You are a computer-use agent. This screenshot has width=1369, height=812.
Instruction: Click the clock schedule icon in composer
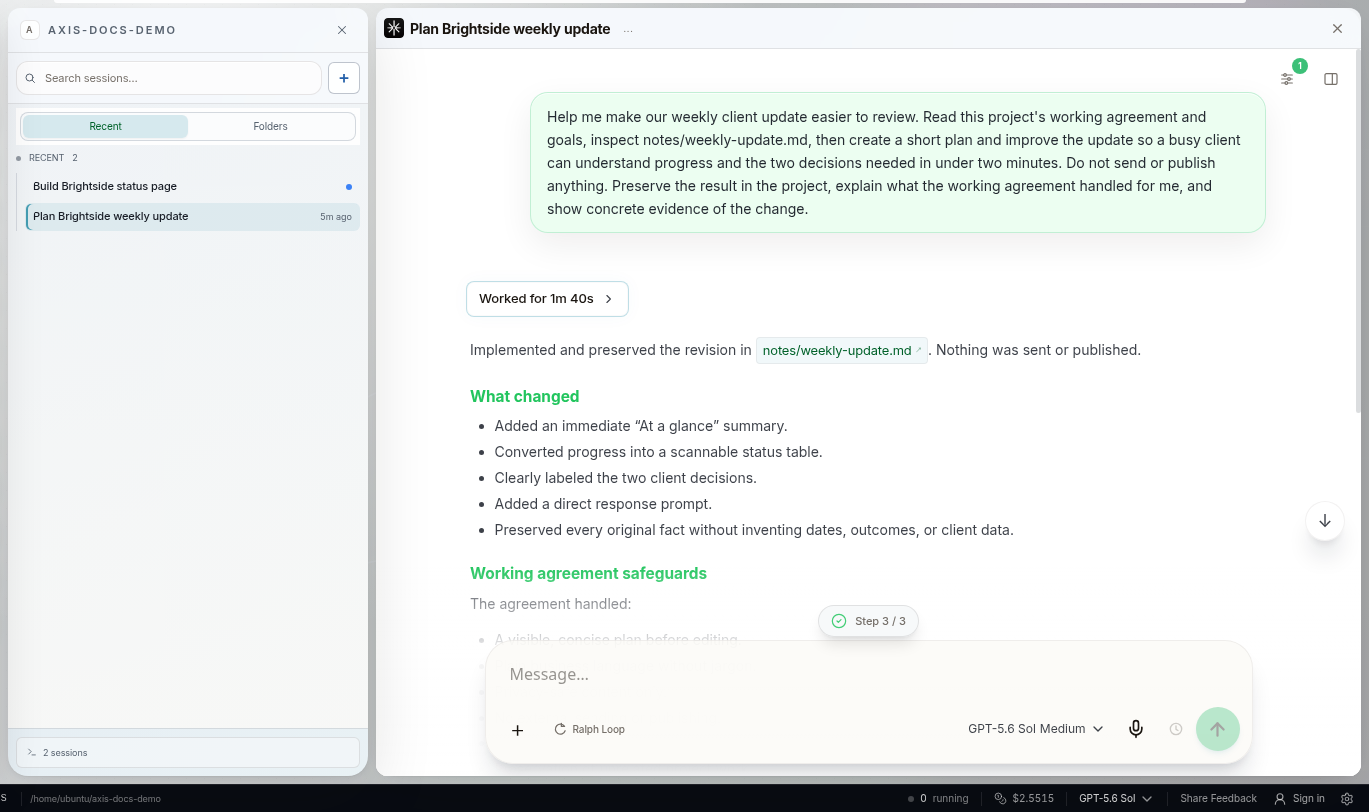click(x=1176, y=729)
